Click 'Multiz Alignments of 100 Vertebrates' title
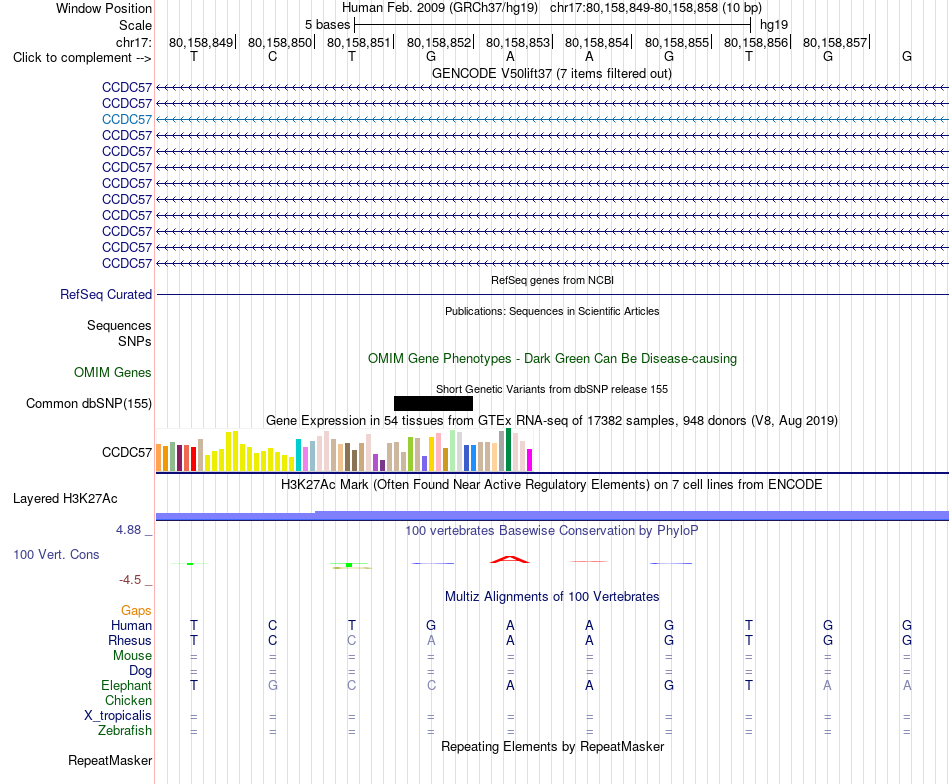Image resolution: width=950 pixels, height=784 pixels. click(552, 596)
